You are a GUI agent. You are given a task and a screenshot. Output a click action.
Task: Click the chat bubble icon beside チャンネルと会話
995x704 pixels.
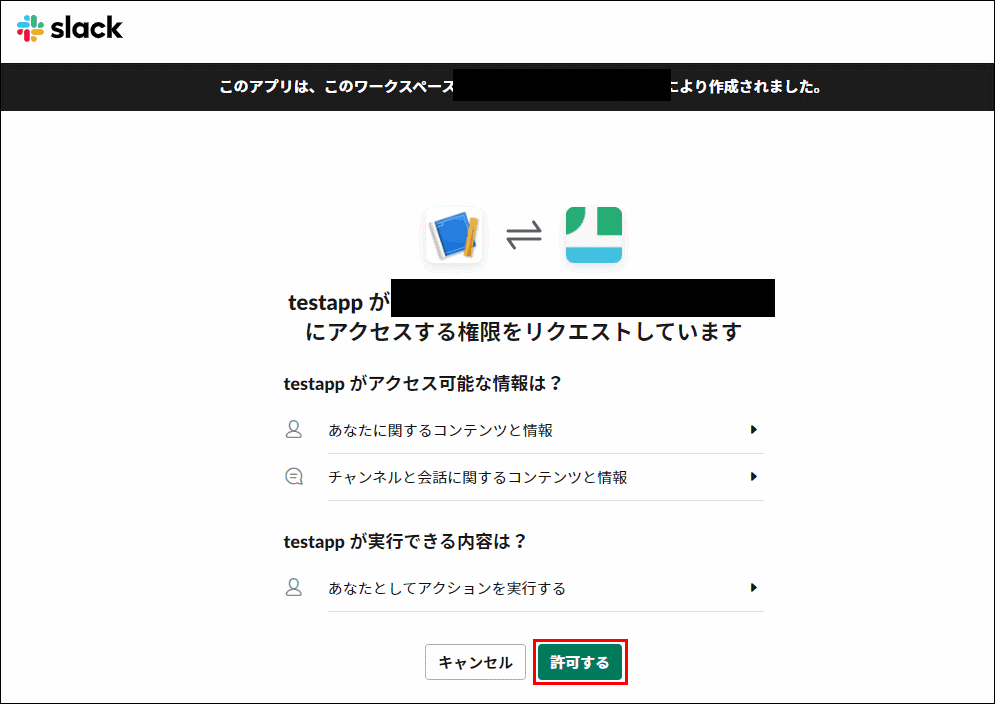294,477
